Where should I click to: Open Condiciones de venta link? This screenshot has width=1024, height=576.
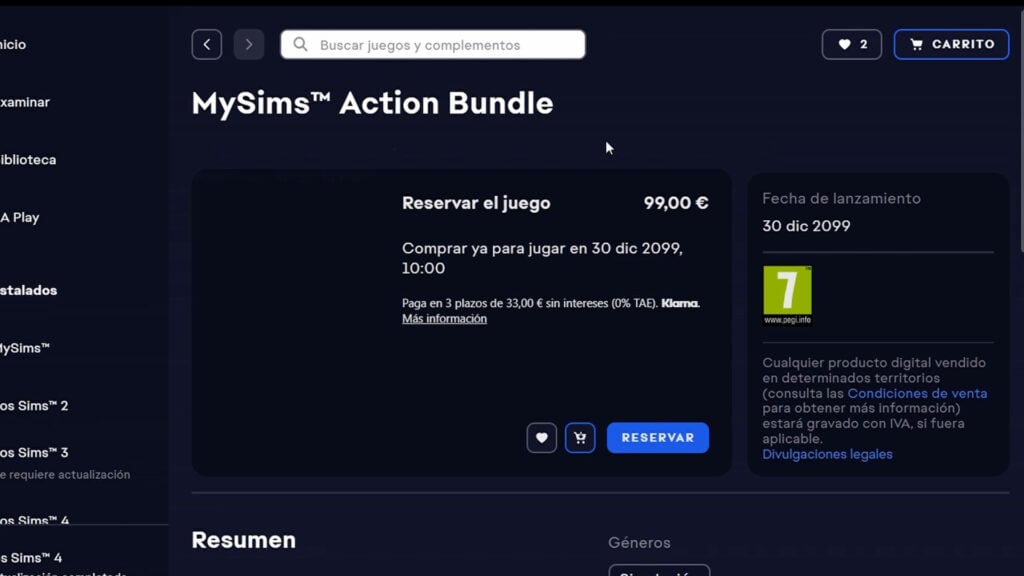pyautogui.click(x=917, y=393)
